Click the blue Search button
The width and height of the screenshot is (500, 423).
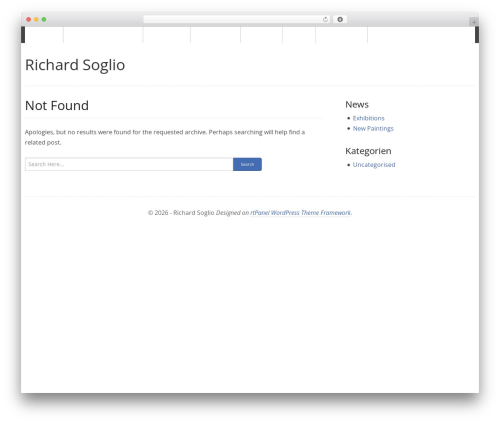[x=247, y=164]
